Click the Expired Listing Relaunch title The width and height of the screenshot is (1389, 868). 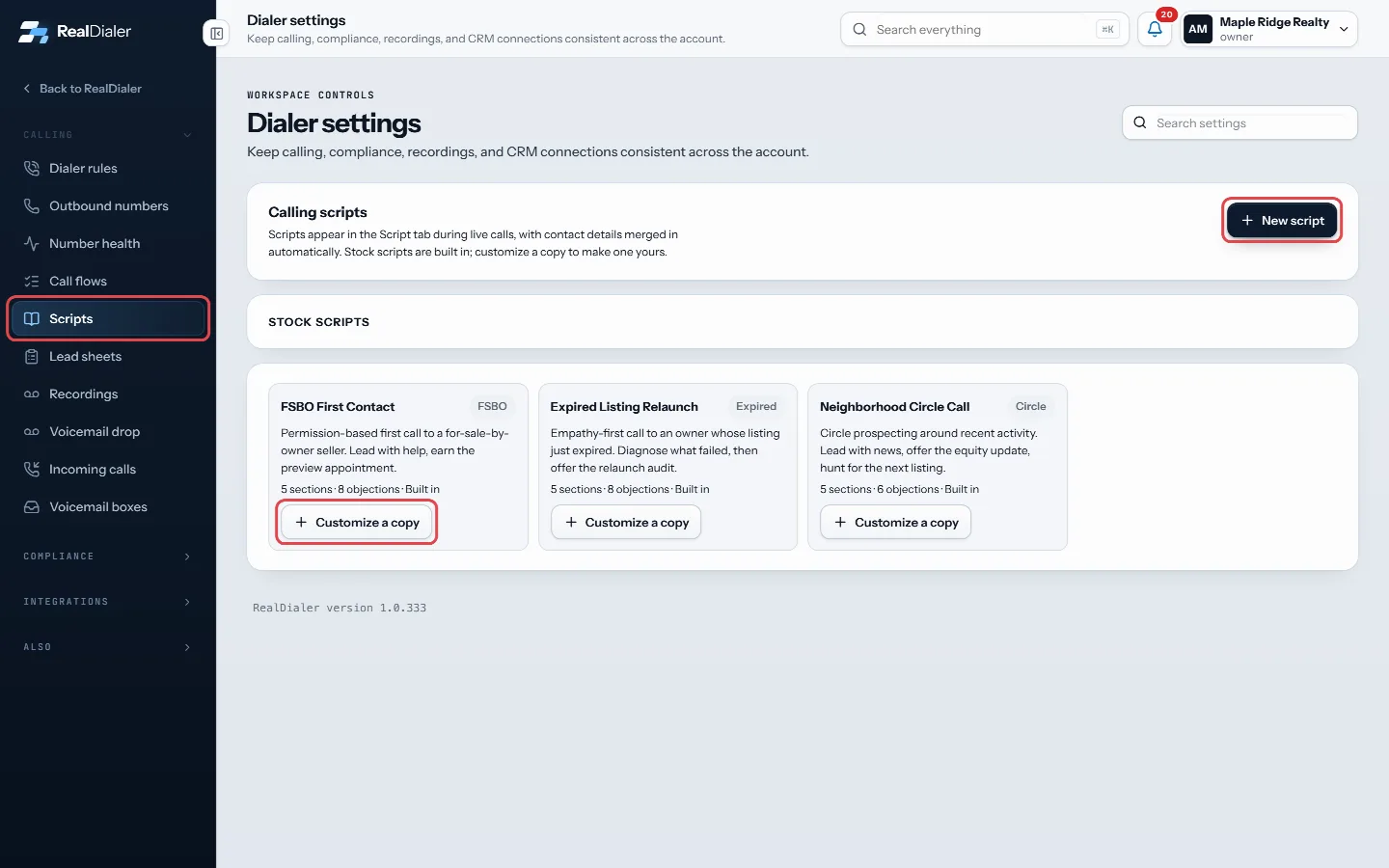tap(624, 406)
